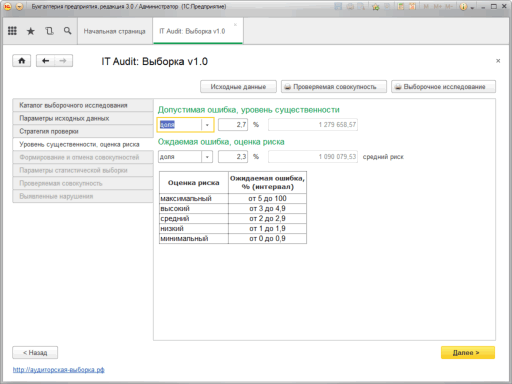The height and width of the screenshot is (384, 512).
Task: Click the от 0 до 0,9 interval cell
Action: coord(267,238)
